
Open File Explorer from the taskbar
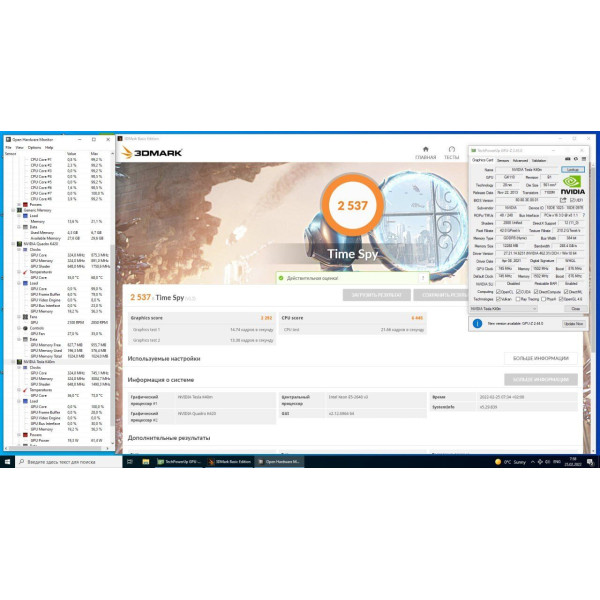[x=146, y=462]
